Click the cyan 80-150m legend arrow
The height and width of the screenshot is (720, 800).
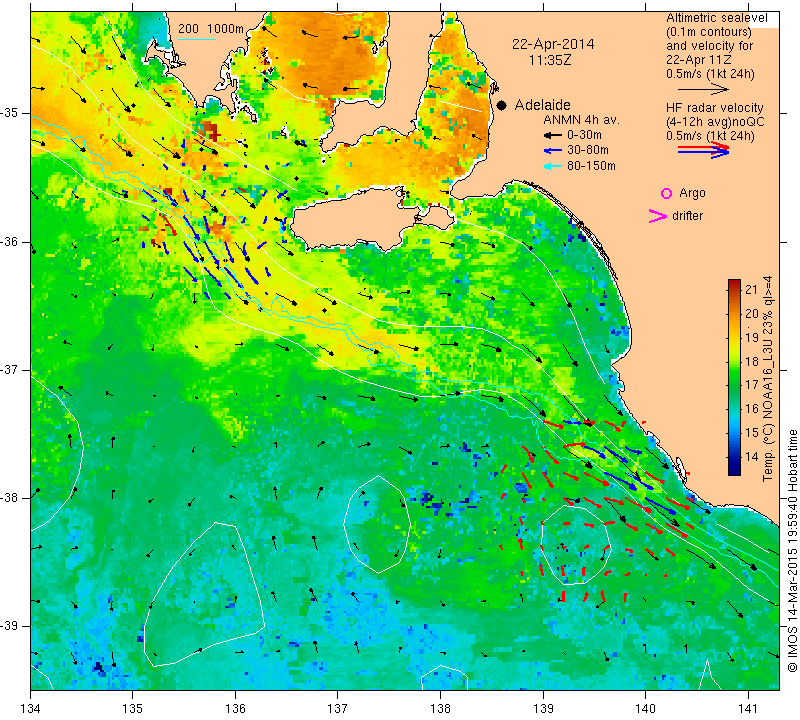click(x=553, y=166)
